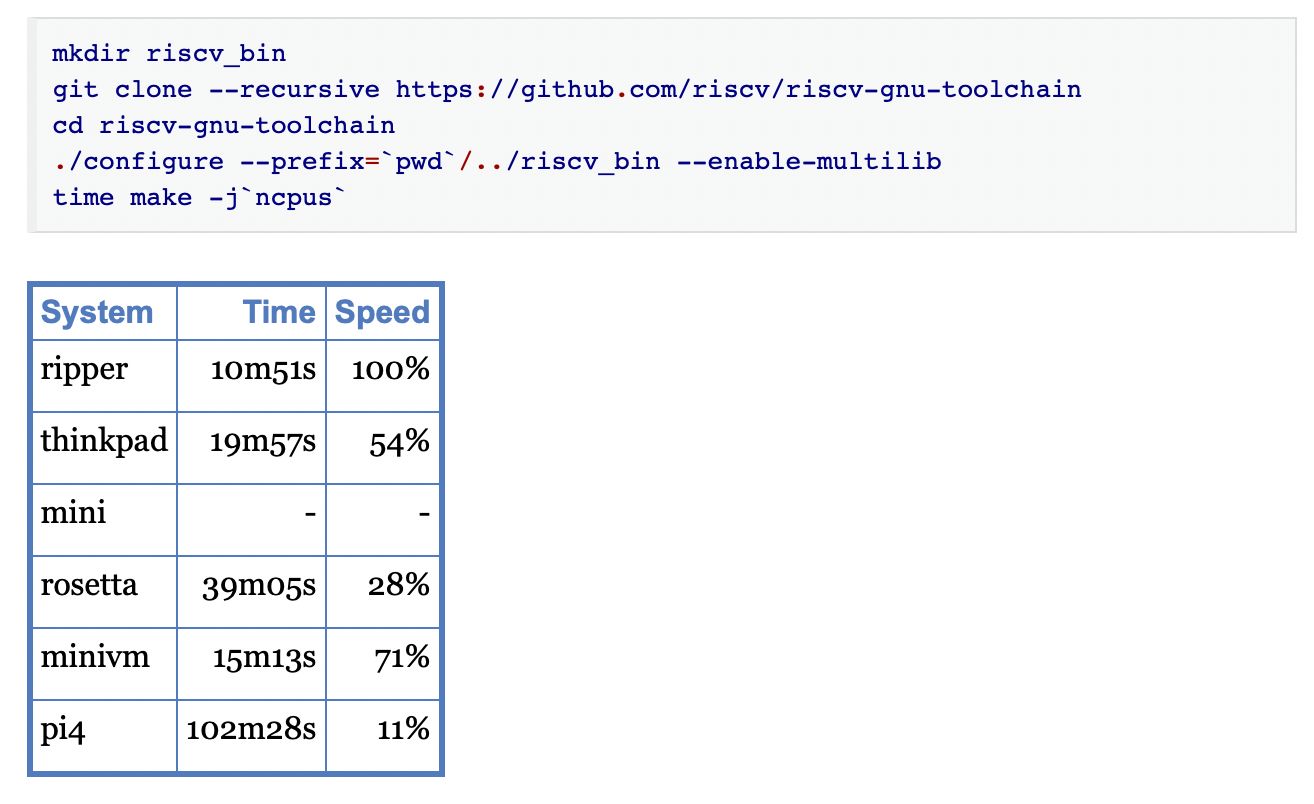This screenshot has width=1314, height=804.
Task: Click the thinkpad system cell
Action: 103,442
